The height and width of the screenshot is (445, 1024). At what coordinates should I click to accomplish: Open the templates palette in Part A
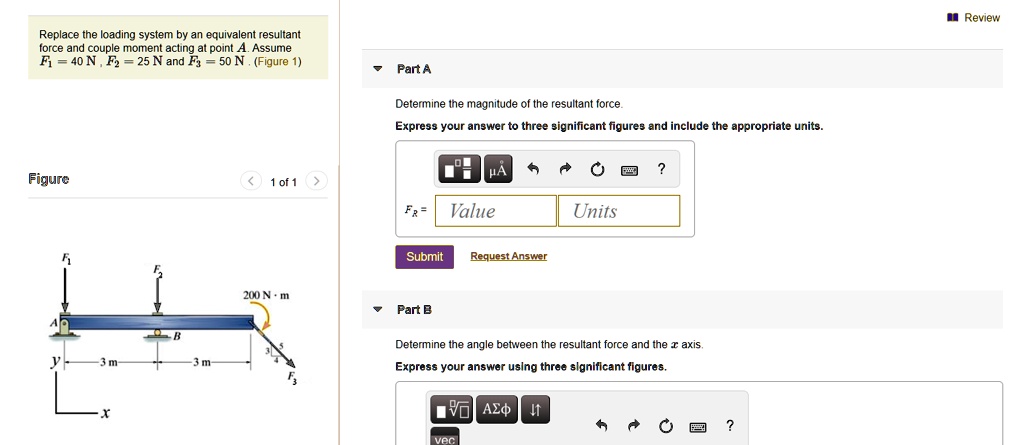tap(460, 170)
